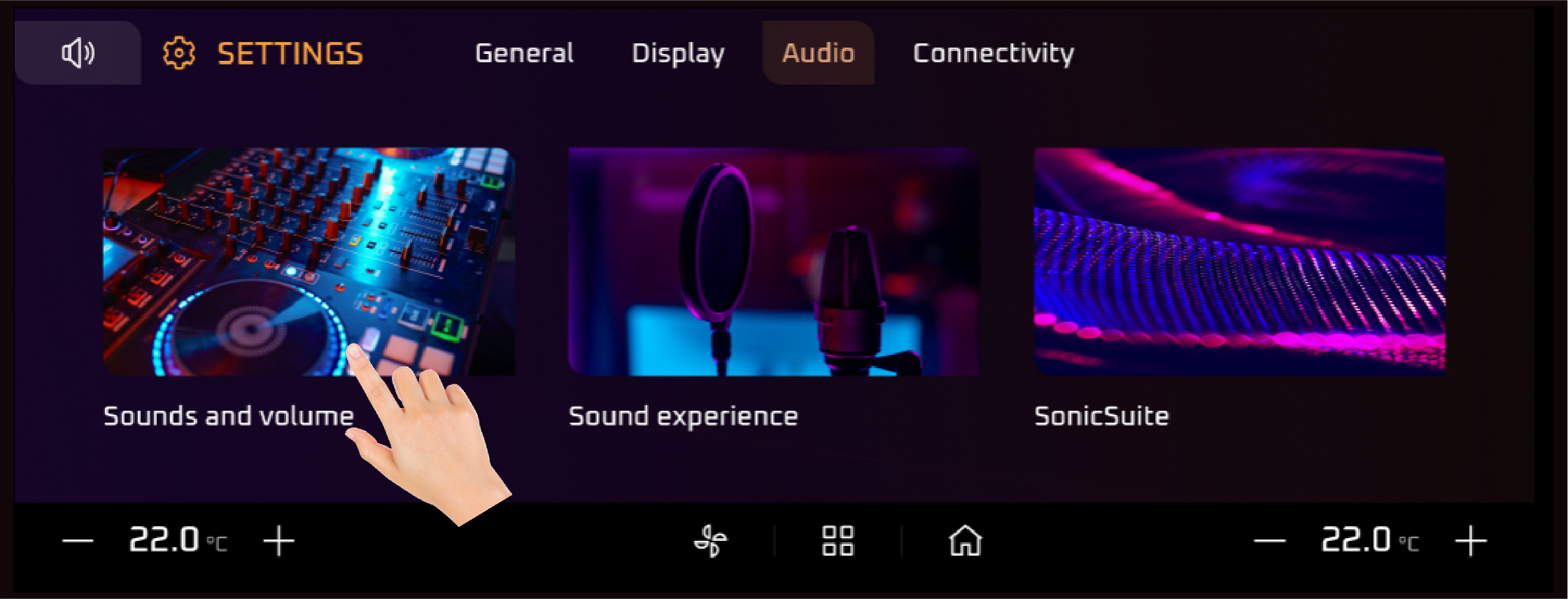
Task: Open the microphone studio thumbnail
Action: 773,261
